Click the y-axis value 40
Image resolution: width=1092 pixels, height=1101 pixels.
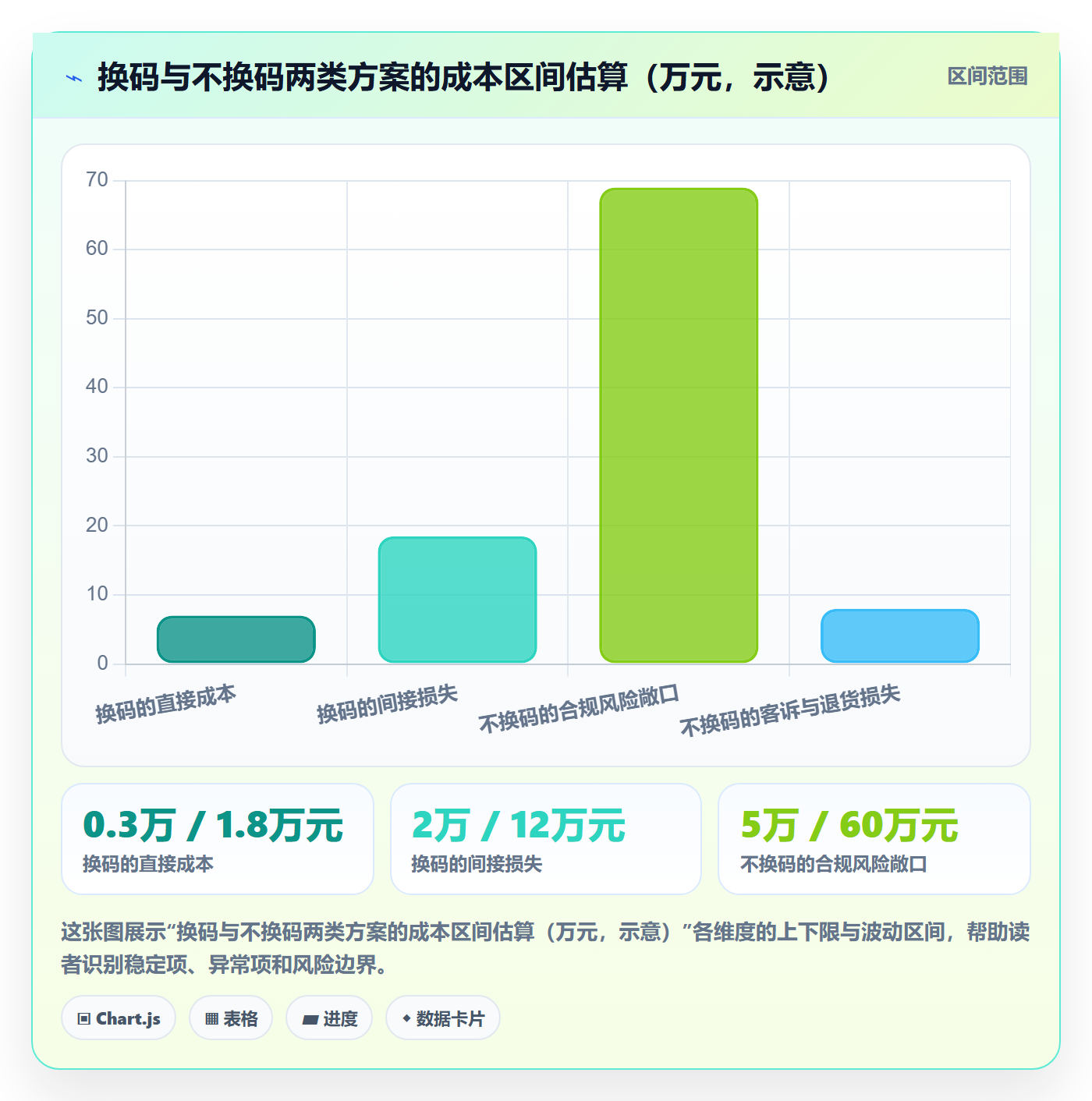(x=97, y=387)
